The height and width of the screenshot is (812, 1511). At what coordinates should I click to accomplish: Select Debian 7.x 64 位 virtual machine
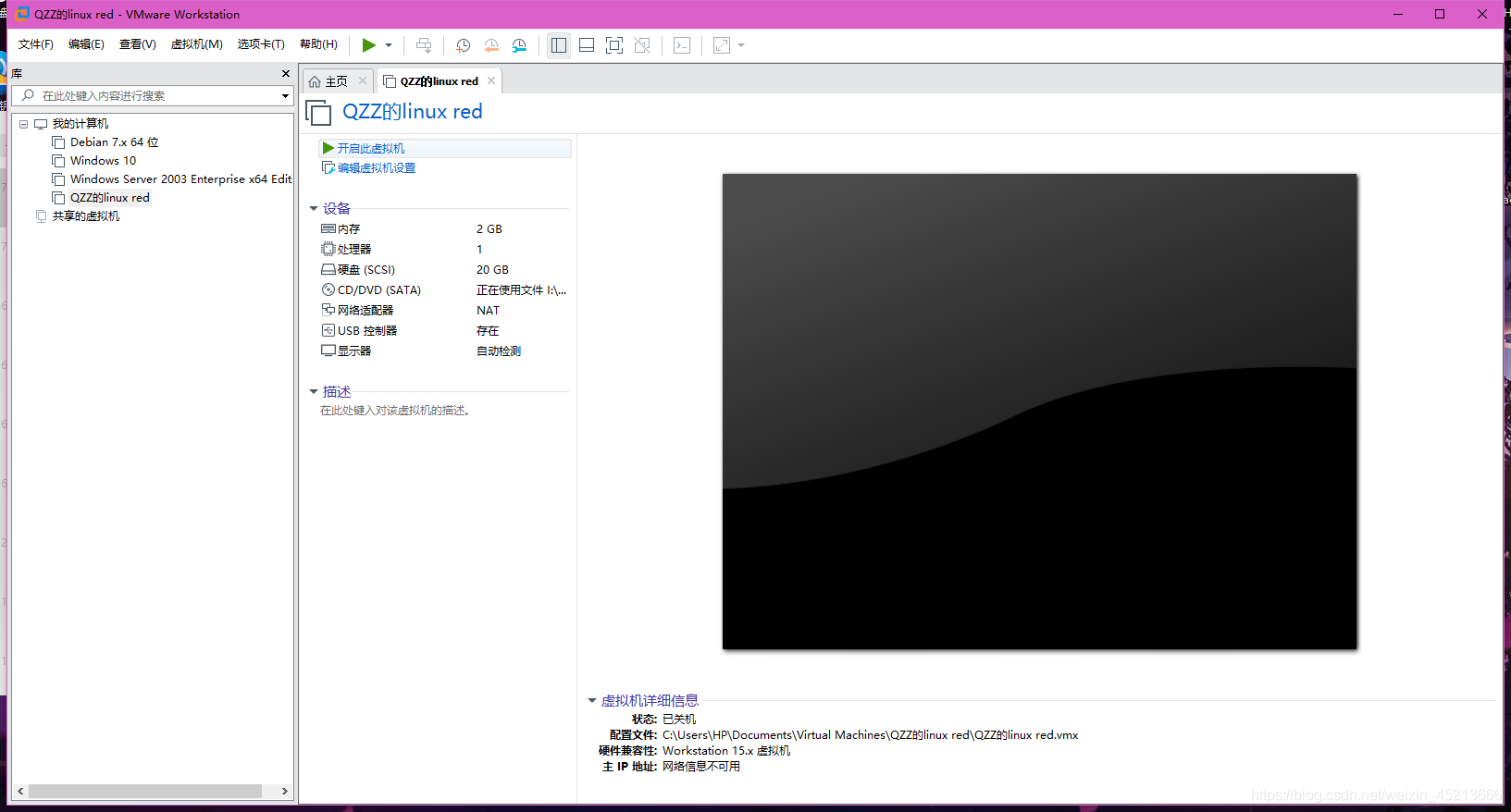click(x=114, y=142)
